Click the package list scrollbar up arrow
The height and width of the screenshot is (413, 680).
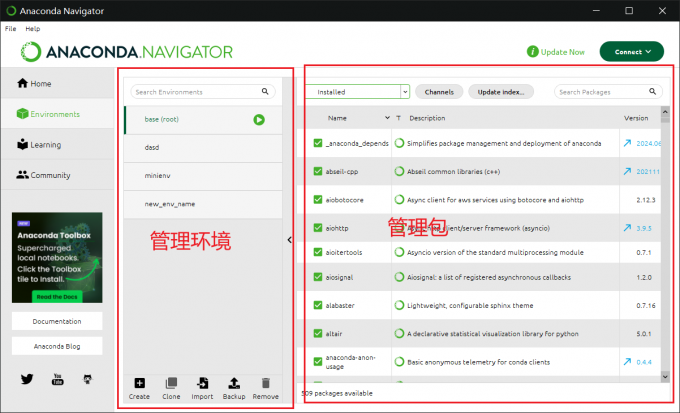coord(665,112)
